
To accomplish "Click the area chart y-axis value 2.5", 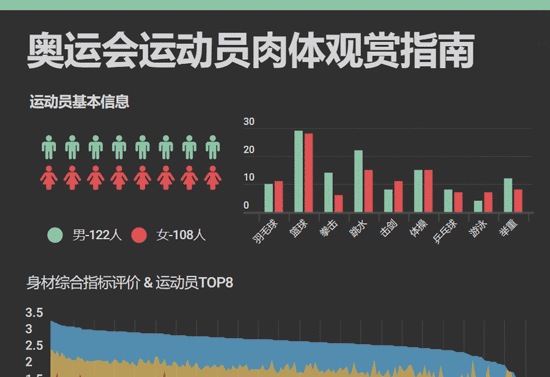I will [x=34, y=346].
